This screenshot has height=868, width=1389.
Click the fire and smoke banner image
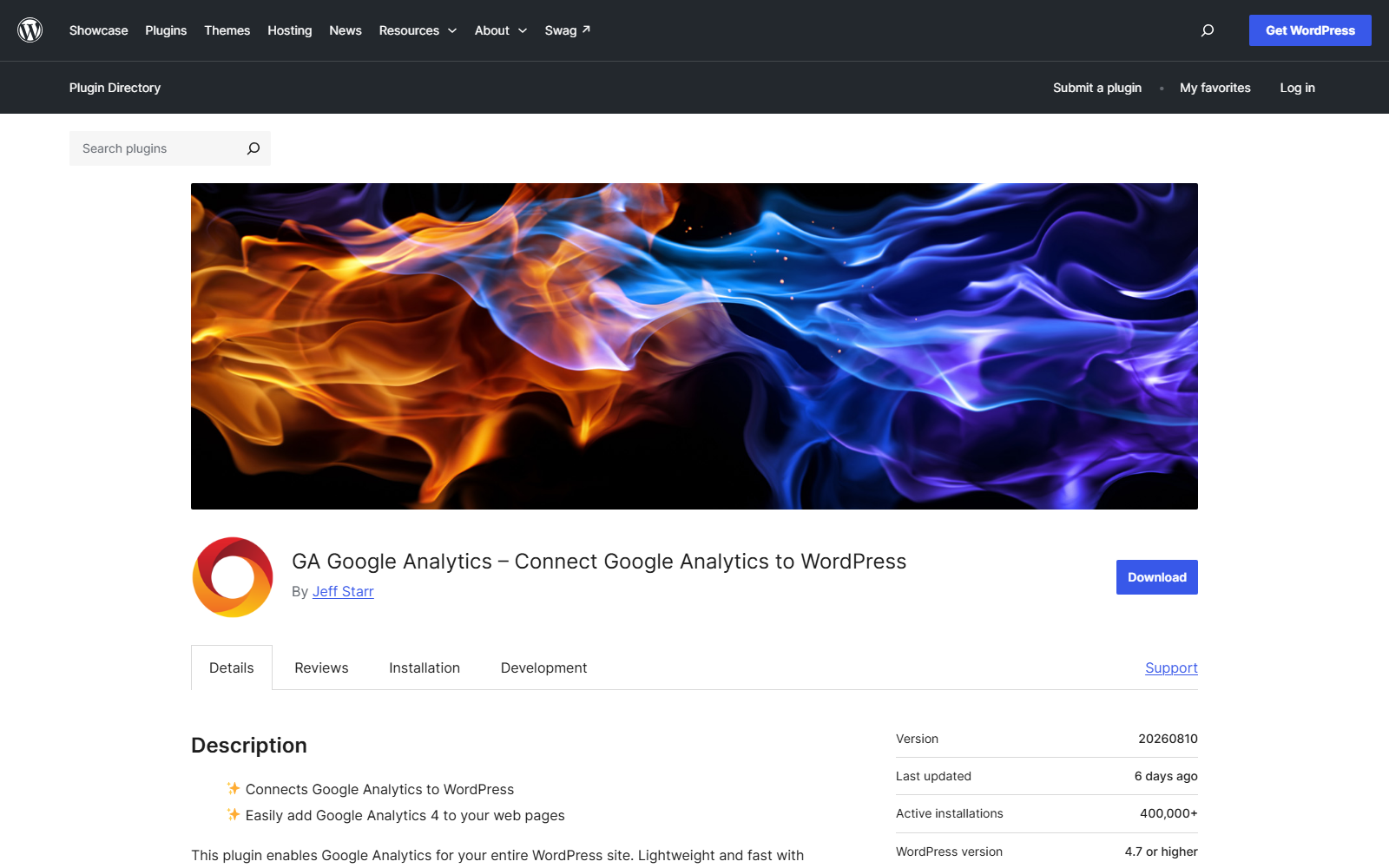click(x=694, y=346)
